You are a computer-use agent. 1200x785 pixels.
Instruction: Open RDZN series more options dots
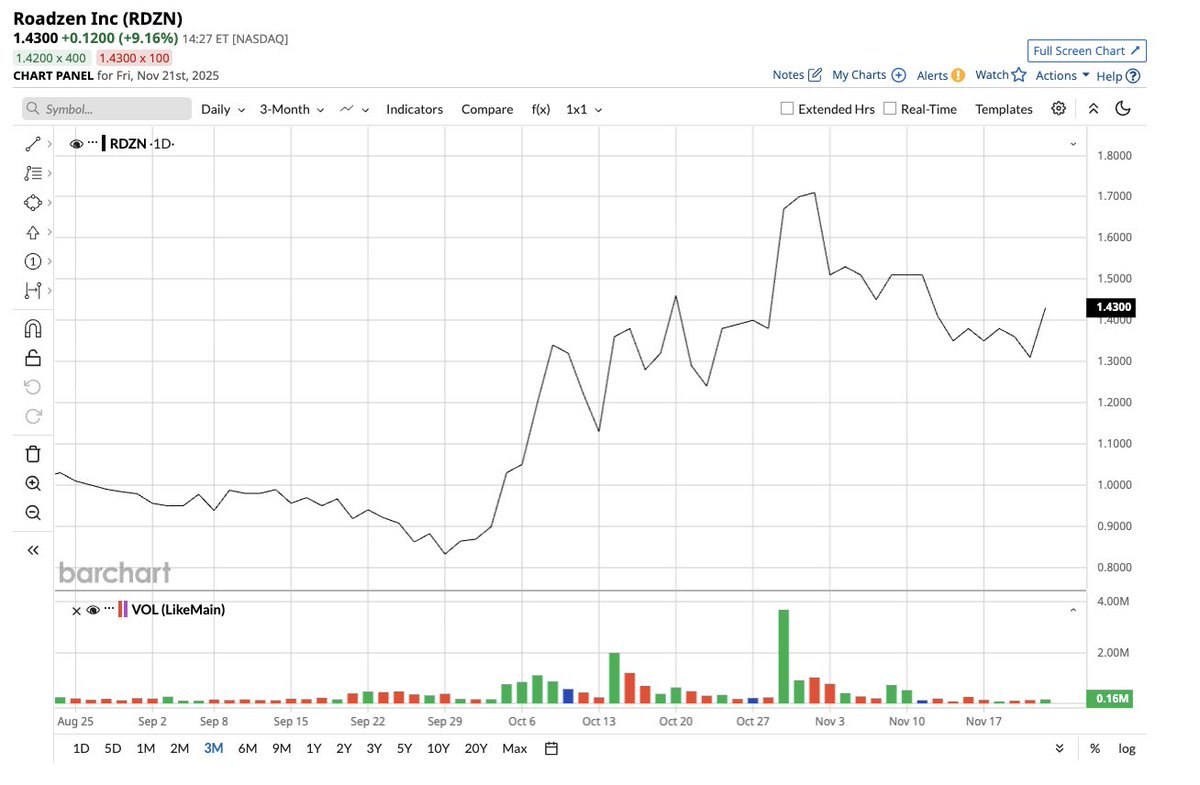(x=93, y=144)
